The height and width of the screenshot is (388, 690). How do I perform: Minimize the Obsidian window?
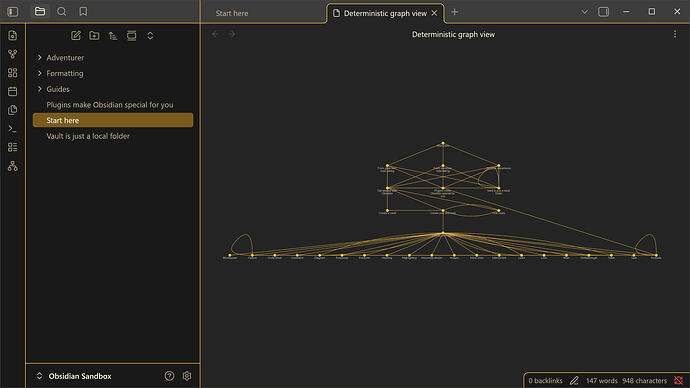(x=626, y=12)
